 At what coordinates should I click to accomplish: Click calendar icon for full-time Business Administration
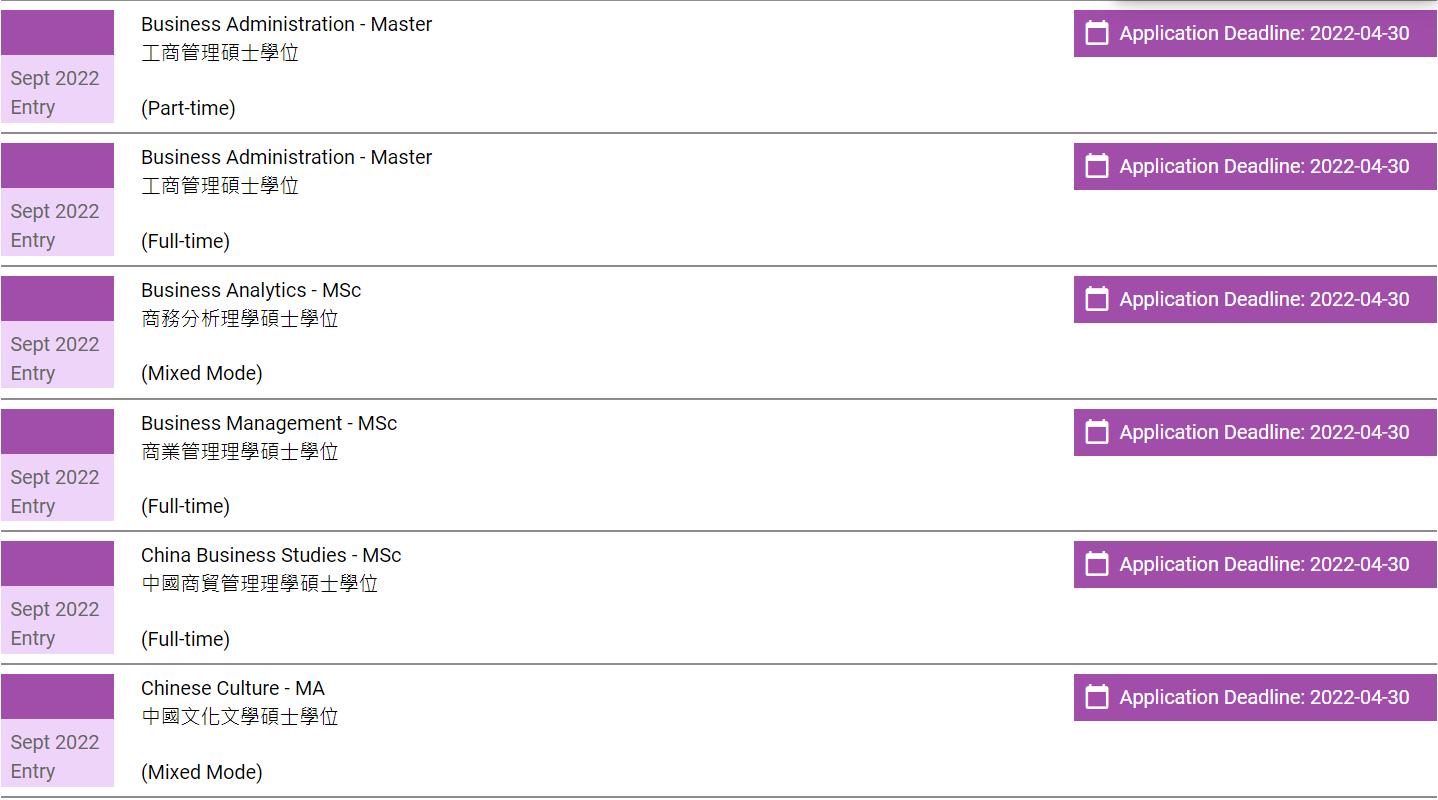tap(1097, 166)
